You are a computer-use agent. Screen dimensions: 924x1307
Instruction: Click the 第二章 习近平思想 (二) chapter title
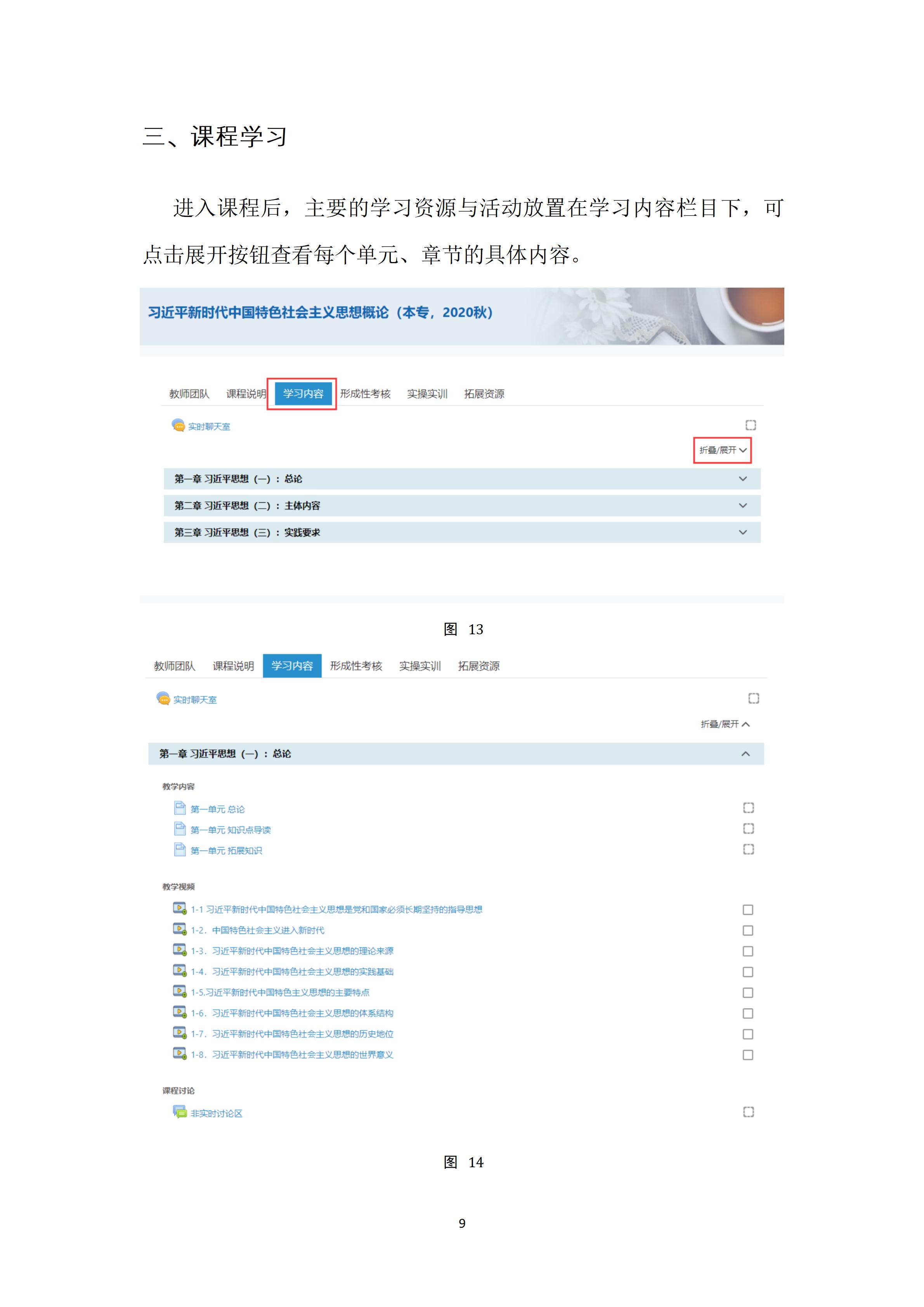pos(247,505)
